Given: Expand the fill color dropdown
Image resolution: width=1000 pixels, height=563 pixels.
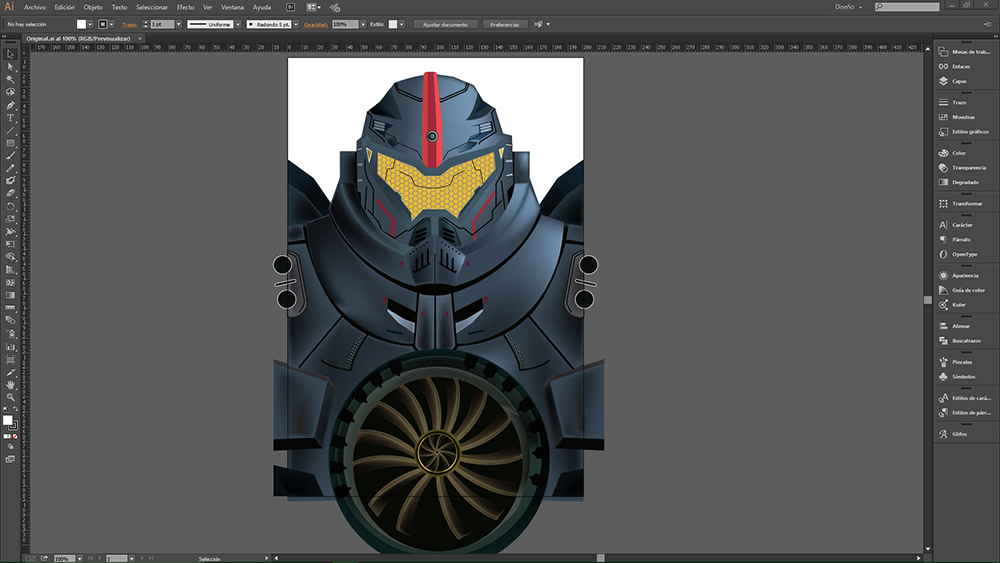Looking at the screenshot, I should coord(90,24).
